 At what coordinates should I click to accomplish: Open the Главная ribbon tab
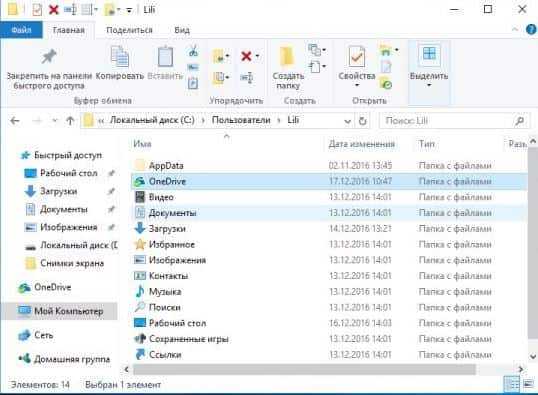coord(69,30)
